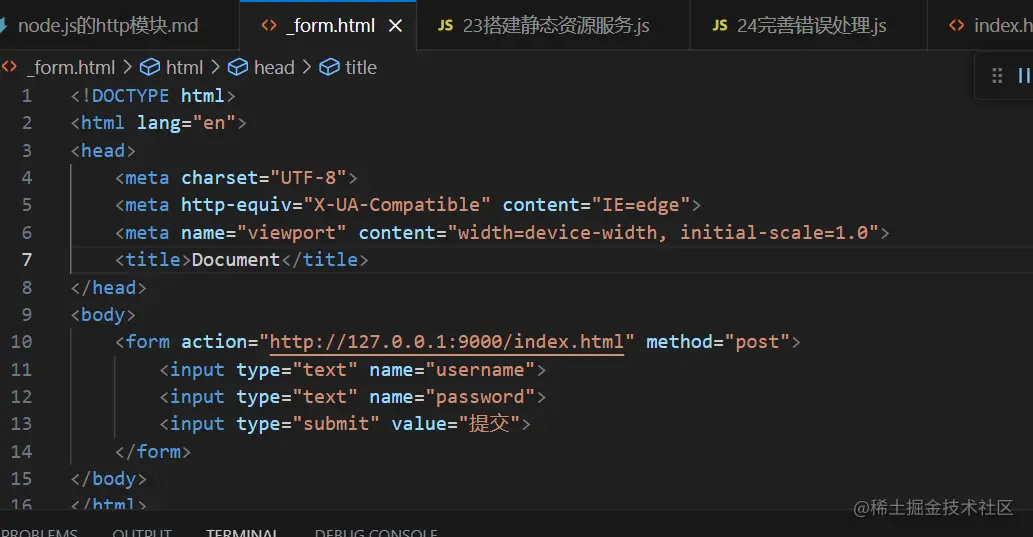Click the "username" name value
This screenshot has width=1033, height=537.
(480, 370)
